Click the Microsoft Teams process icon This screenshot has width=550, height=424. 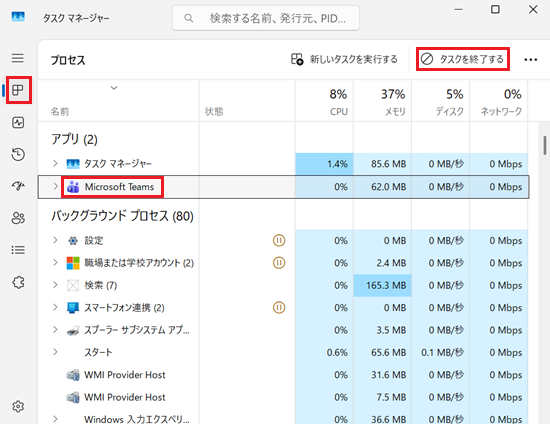pos(73,187)
